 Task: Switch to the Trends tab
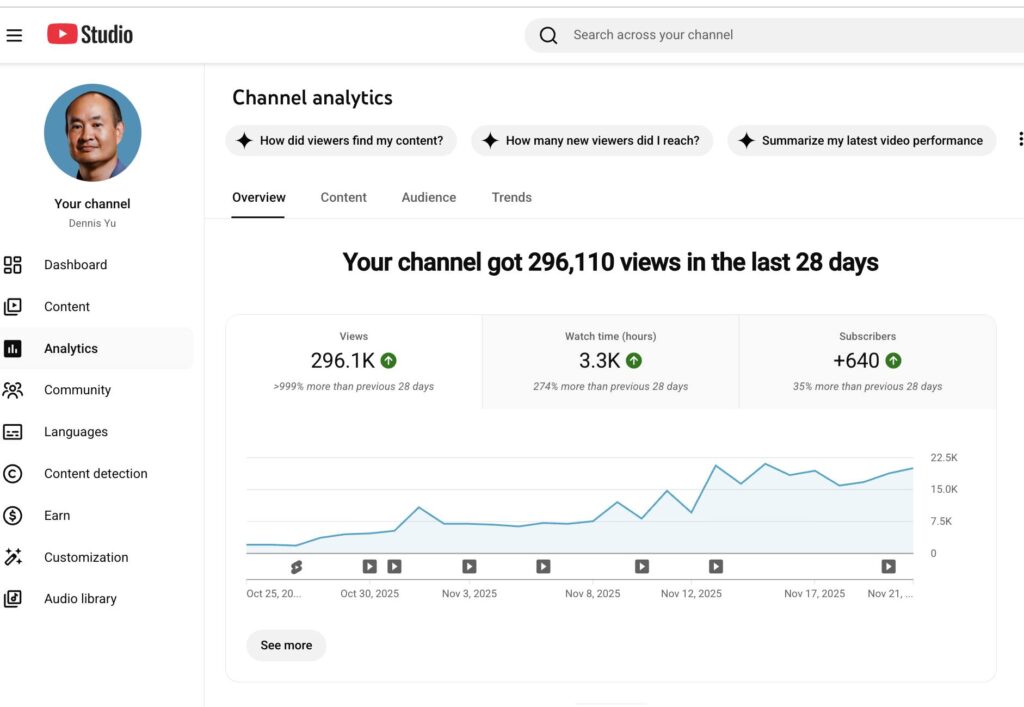click(511, 198)
